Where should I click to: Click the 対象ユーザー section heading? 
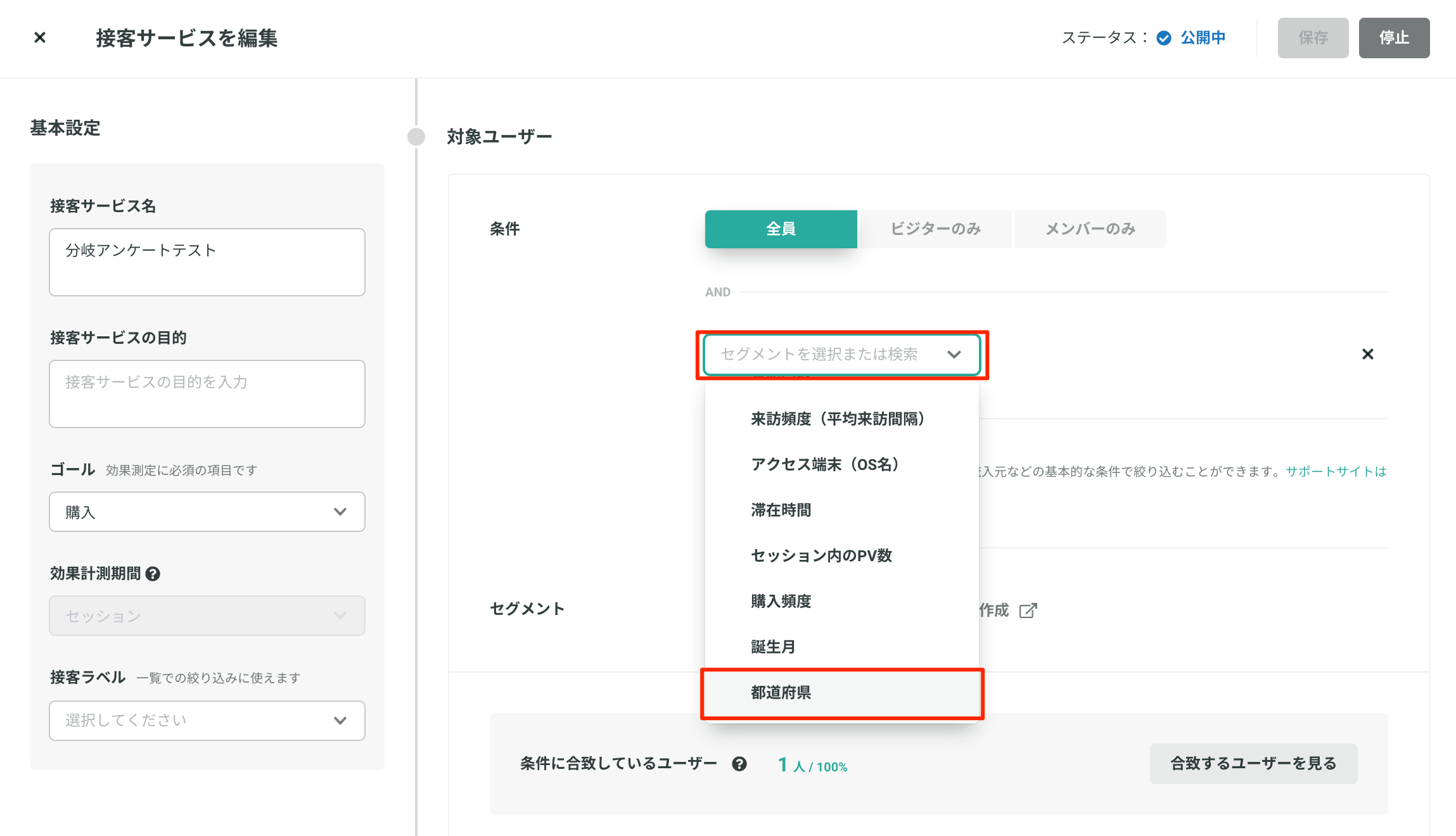point(499,137)
